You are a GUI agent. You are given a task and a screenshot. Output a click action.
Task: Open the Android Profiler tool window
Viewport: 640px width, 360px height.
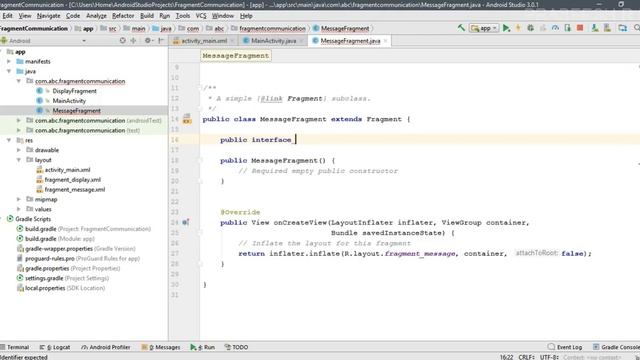pos(106,347)
